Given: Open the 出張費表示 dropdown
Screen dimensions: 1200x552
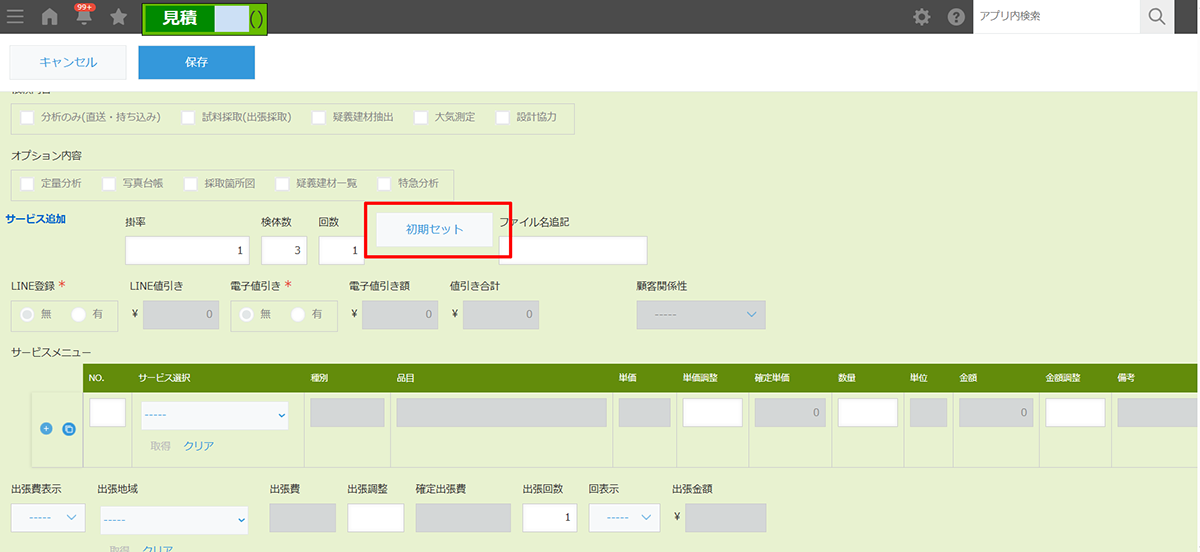Looking at the screenshot, I should 48,518.
